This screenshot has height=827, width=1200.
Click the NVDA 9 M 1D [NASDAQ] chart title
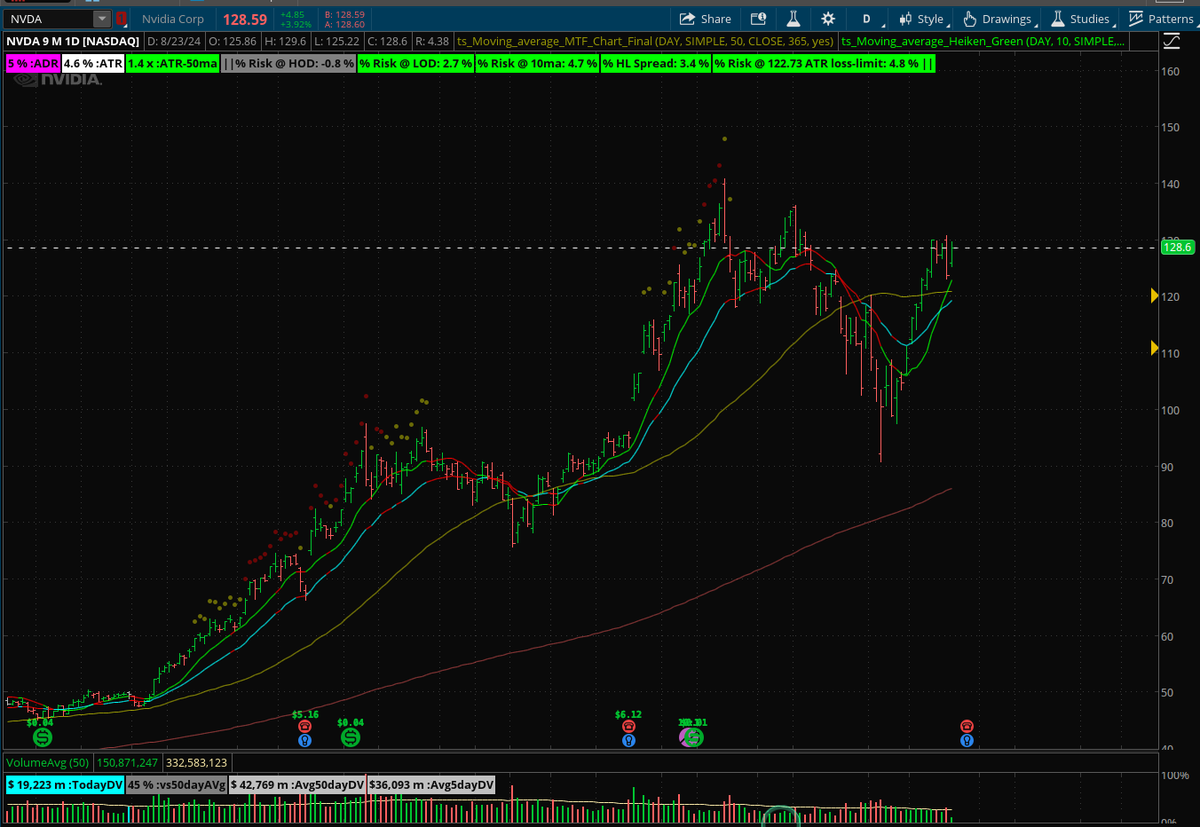[x=72, y=41]
